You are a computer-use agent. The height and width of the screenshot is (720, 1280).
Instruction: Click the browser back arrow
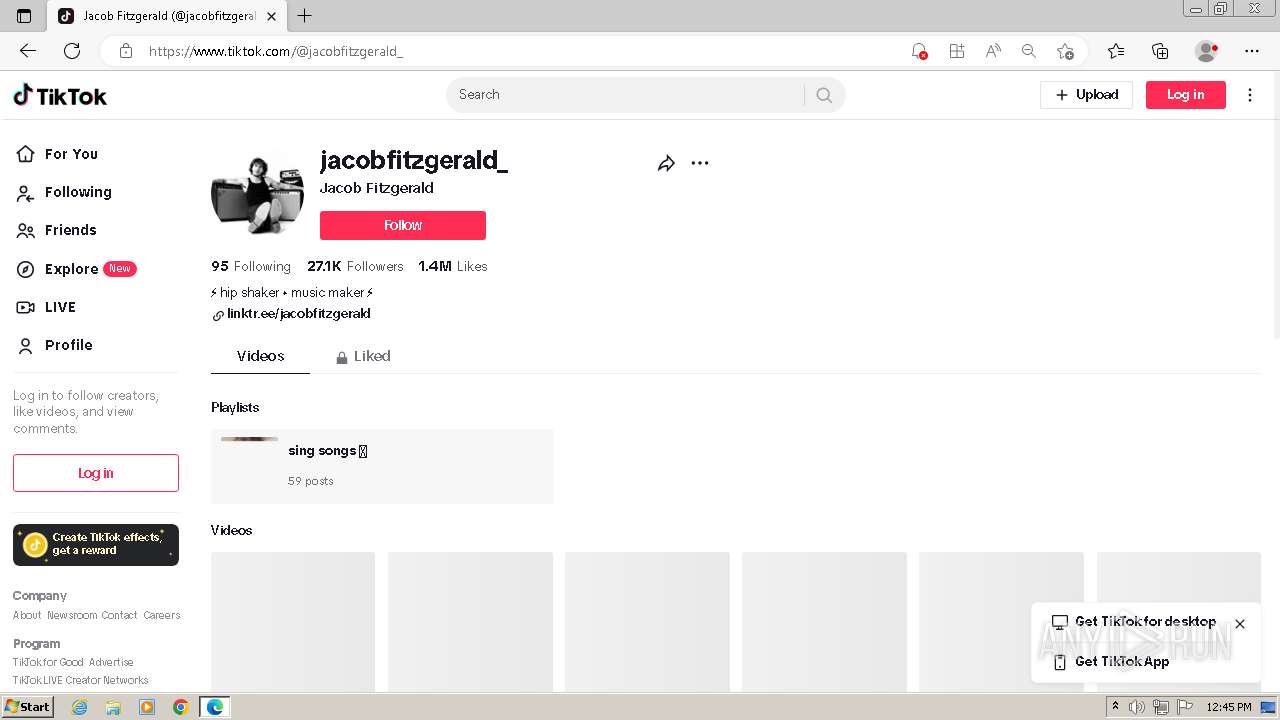tap(28, 51)
